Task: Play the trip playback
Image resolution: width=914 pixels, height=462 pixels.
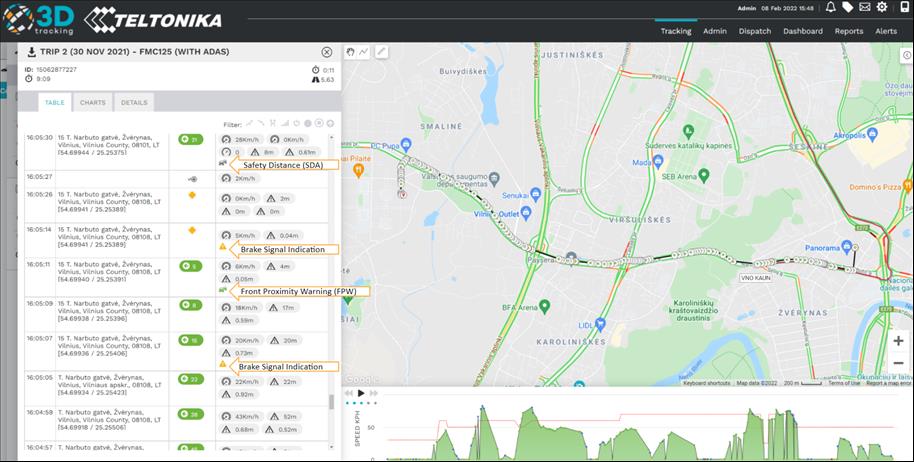Action: point(361,393)
